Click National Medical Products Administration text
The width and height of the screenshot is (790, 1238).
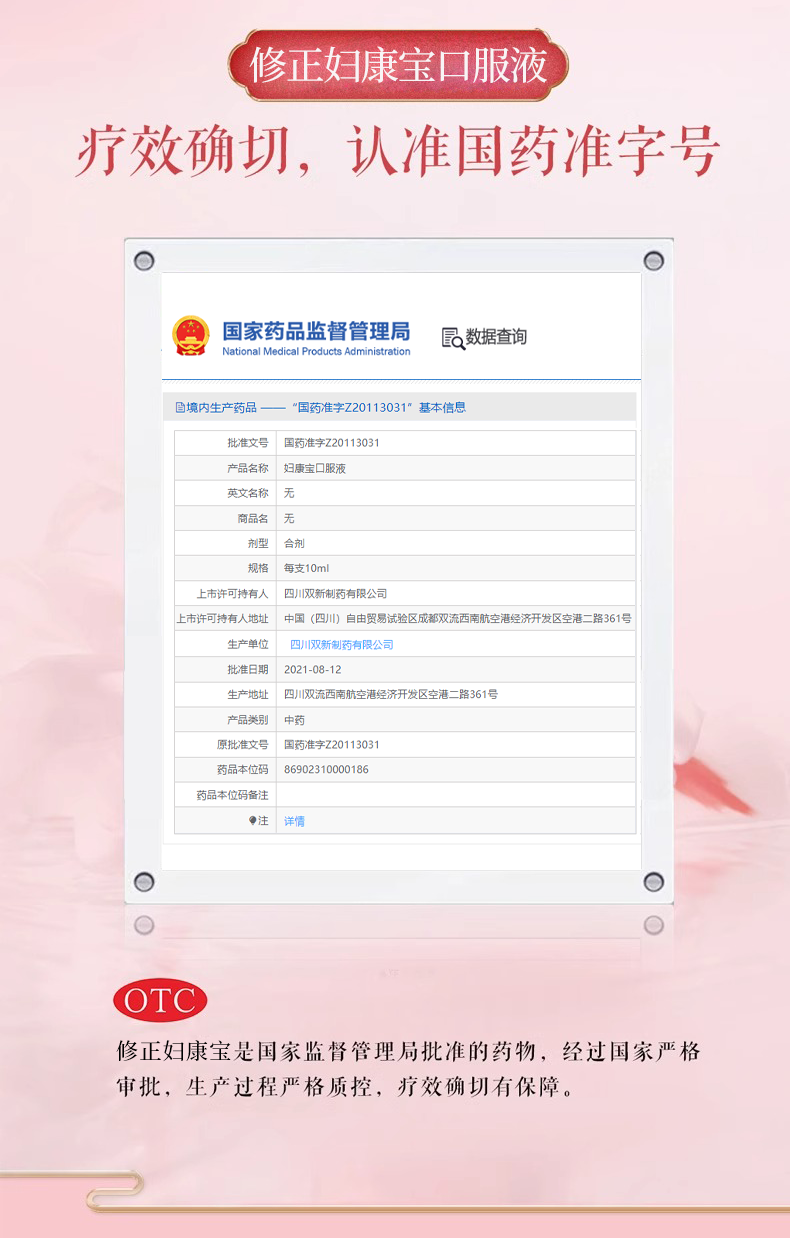click(x=316, y=351)
